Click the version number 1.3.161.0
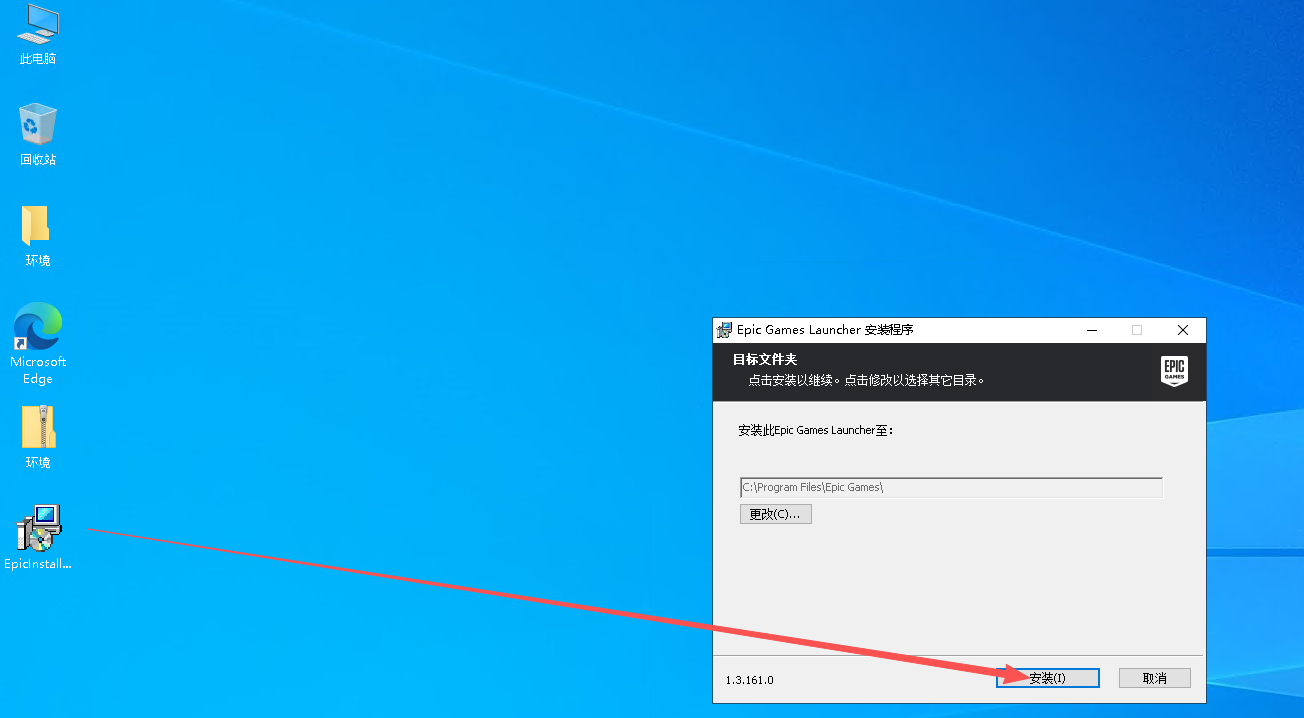The image size is (1304, 718). coord(749,680)
